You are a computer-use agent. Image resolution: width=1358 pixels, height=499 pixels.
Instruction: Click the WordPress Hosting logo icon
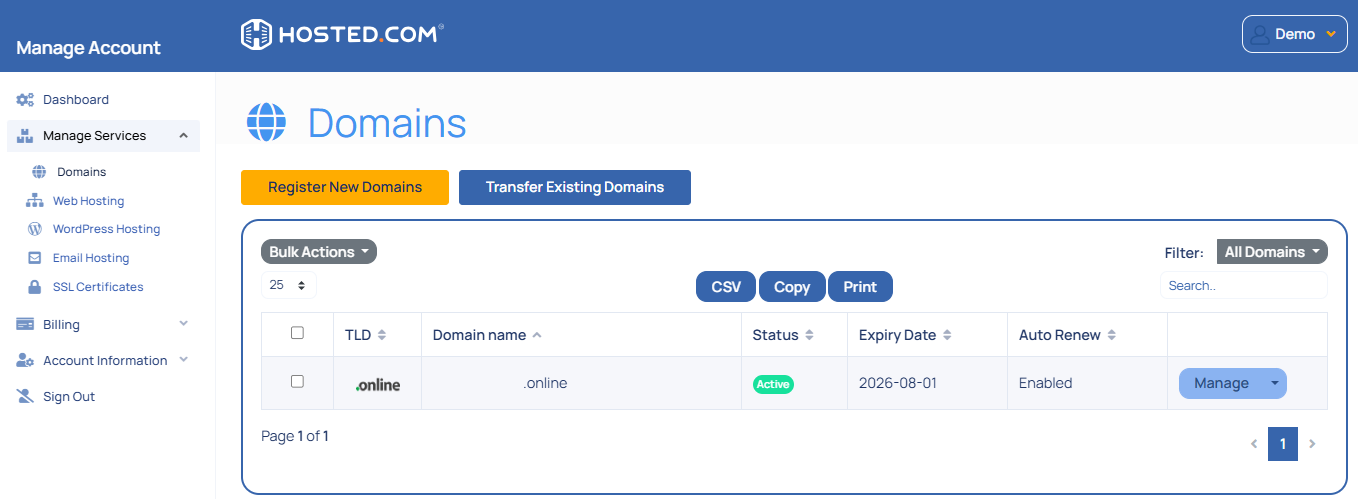pyautogui.click(x=35, y=229)
